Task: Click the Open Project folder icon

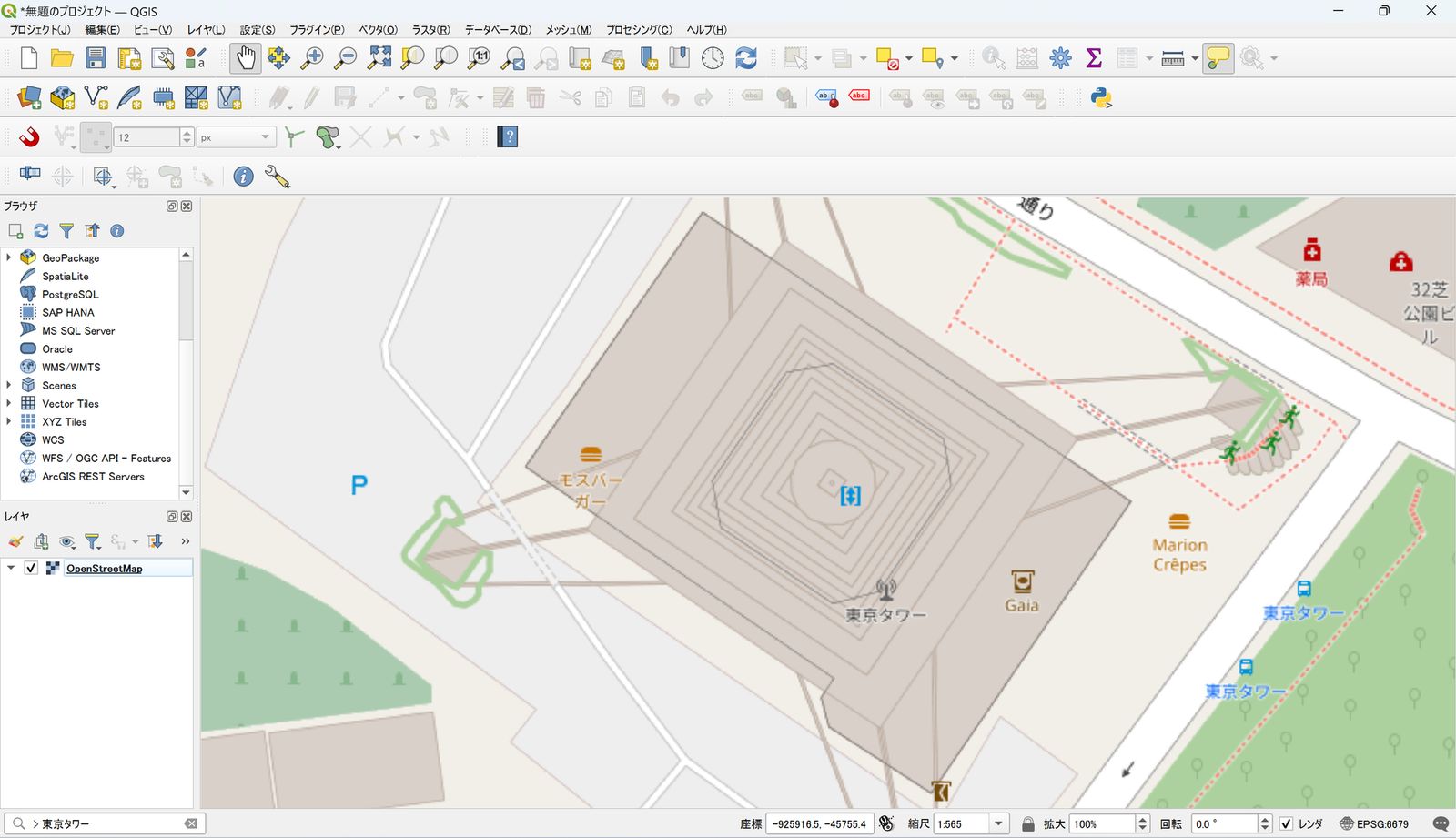Action: click(62, 58)
